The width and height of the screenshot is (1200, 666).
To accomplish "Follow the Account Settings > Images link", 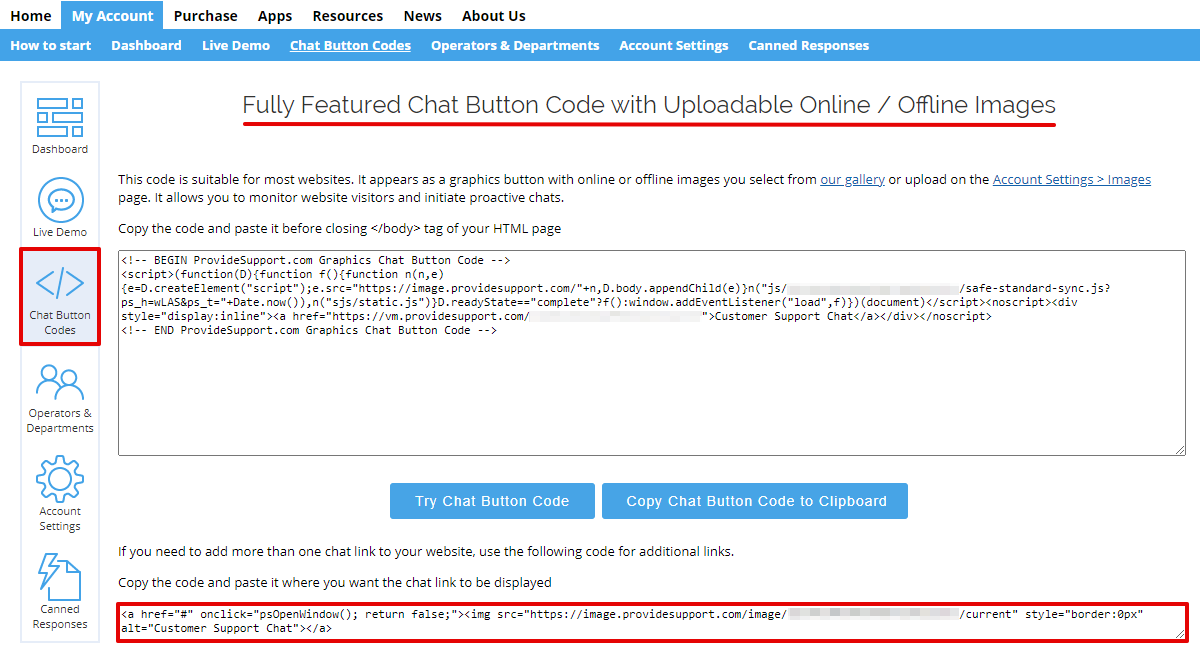I will point(1071,179).
